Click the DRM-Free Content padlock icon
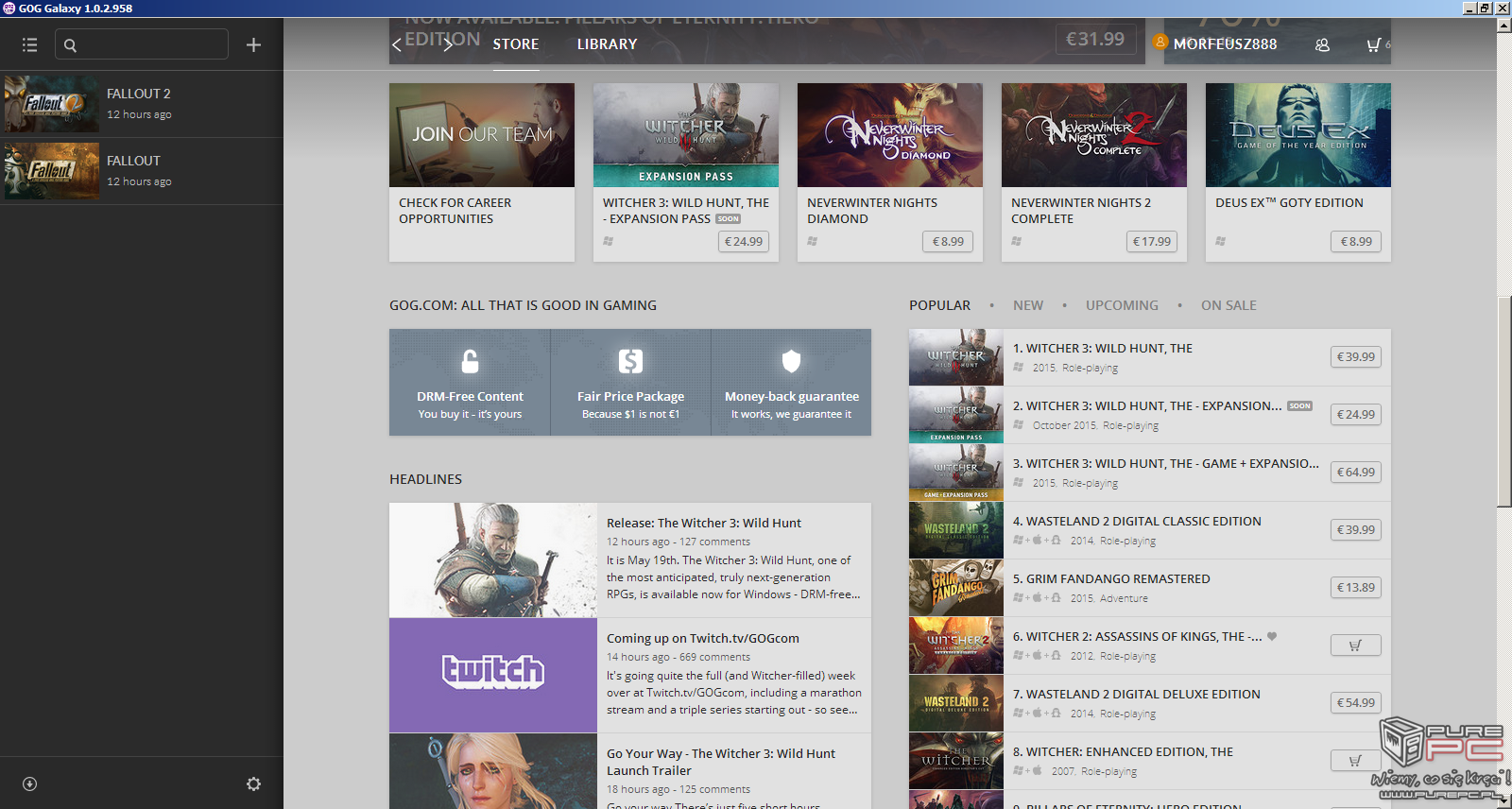The width and height of the screenshot is (1512, 809). pyautogui.click(x=470, y=361)
